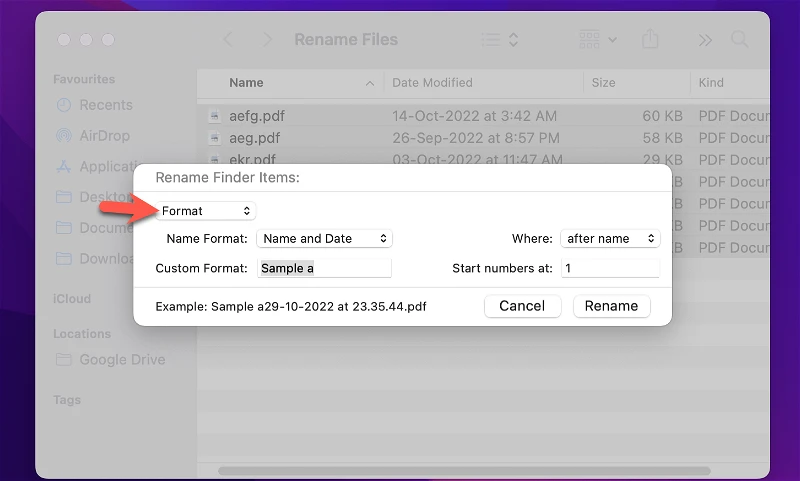Click the Applications sidebar icon
The height and width of the screenshot is (481, 800).
coord(64,166)
